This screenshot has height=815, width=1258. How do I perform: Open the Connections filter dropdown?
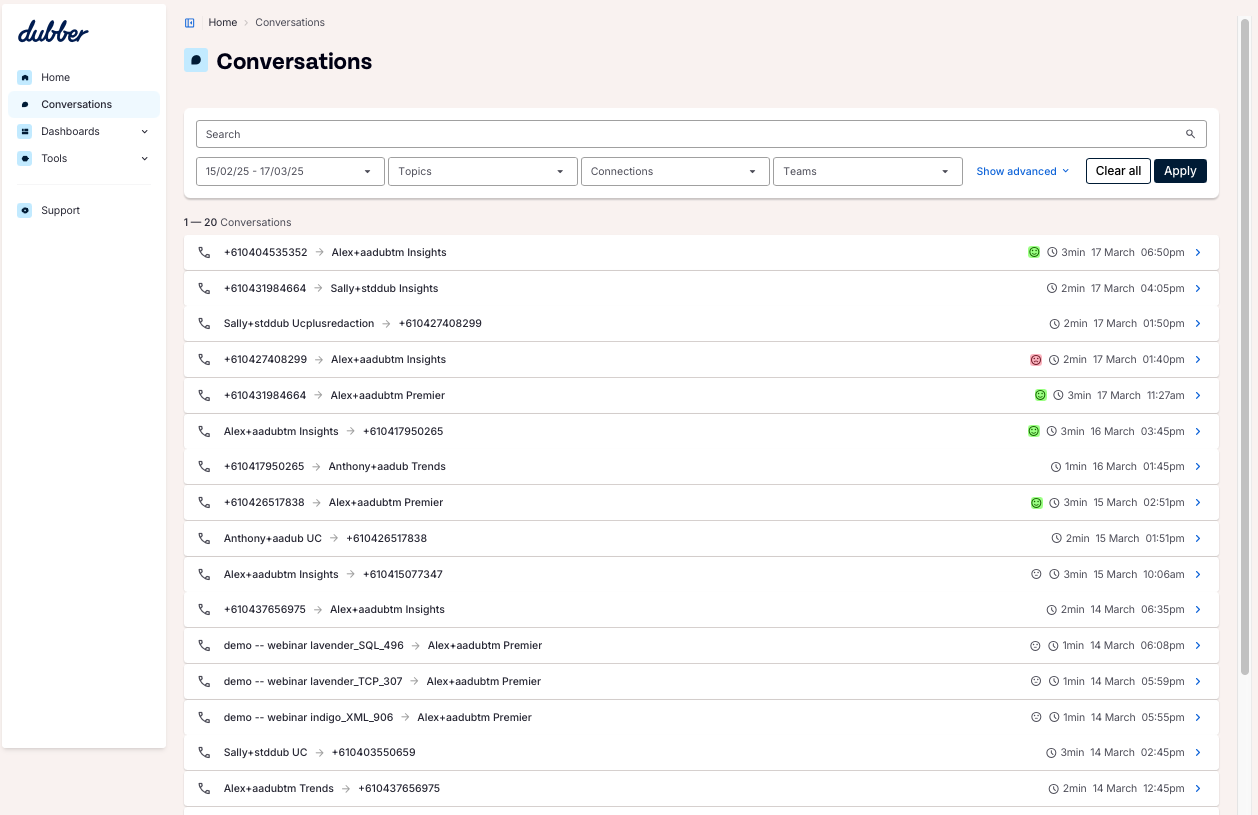(675, 171)
